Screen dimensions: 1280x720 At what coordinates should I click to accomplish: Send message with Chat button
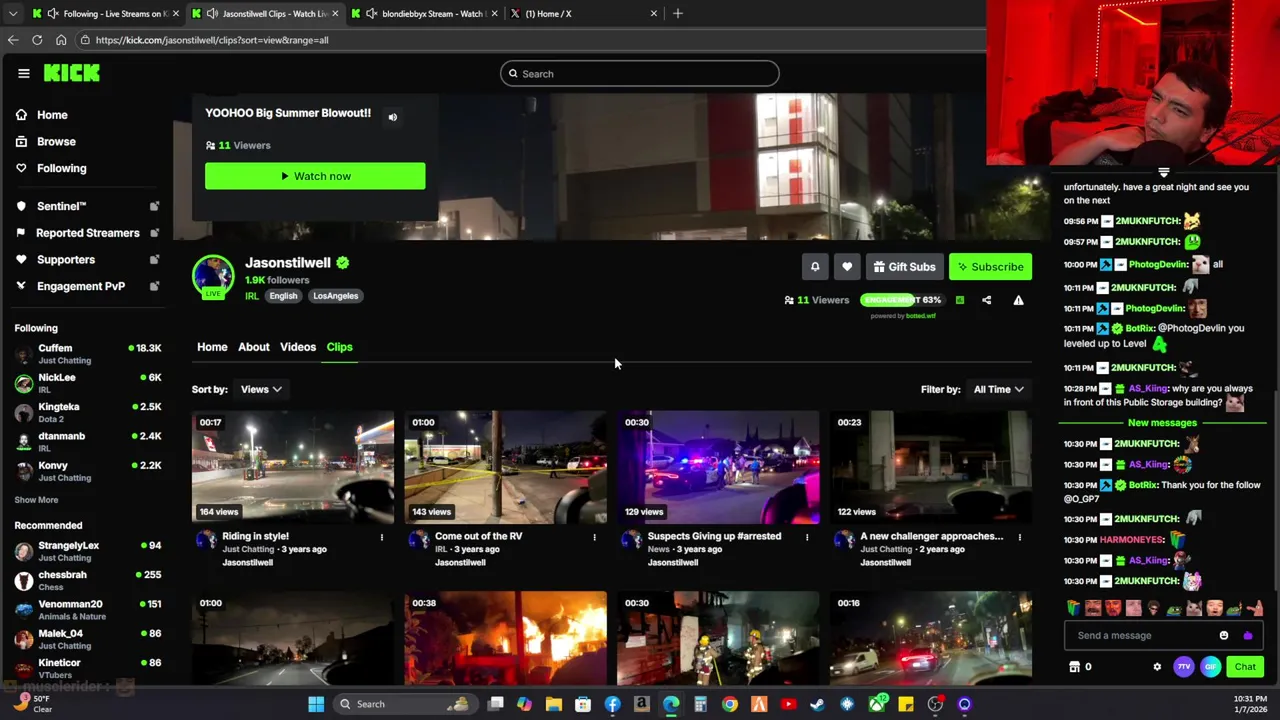(1245, 667)
